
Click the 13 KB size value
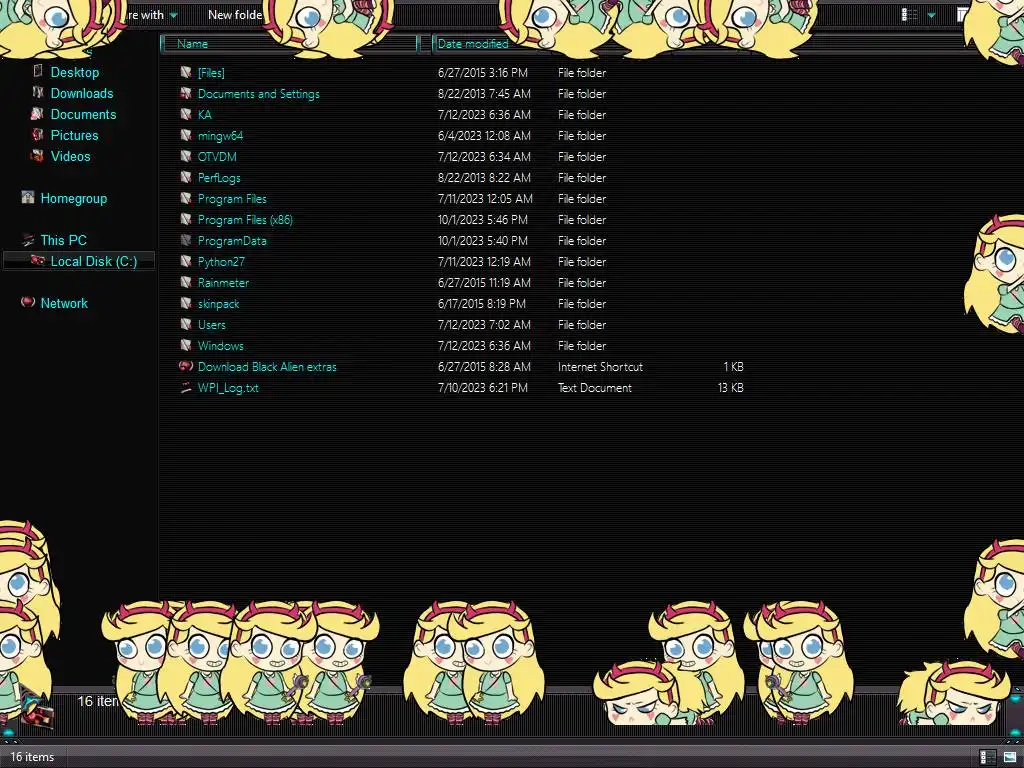pos(731,387)
